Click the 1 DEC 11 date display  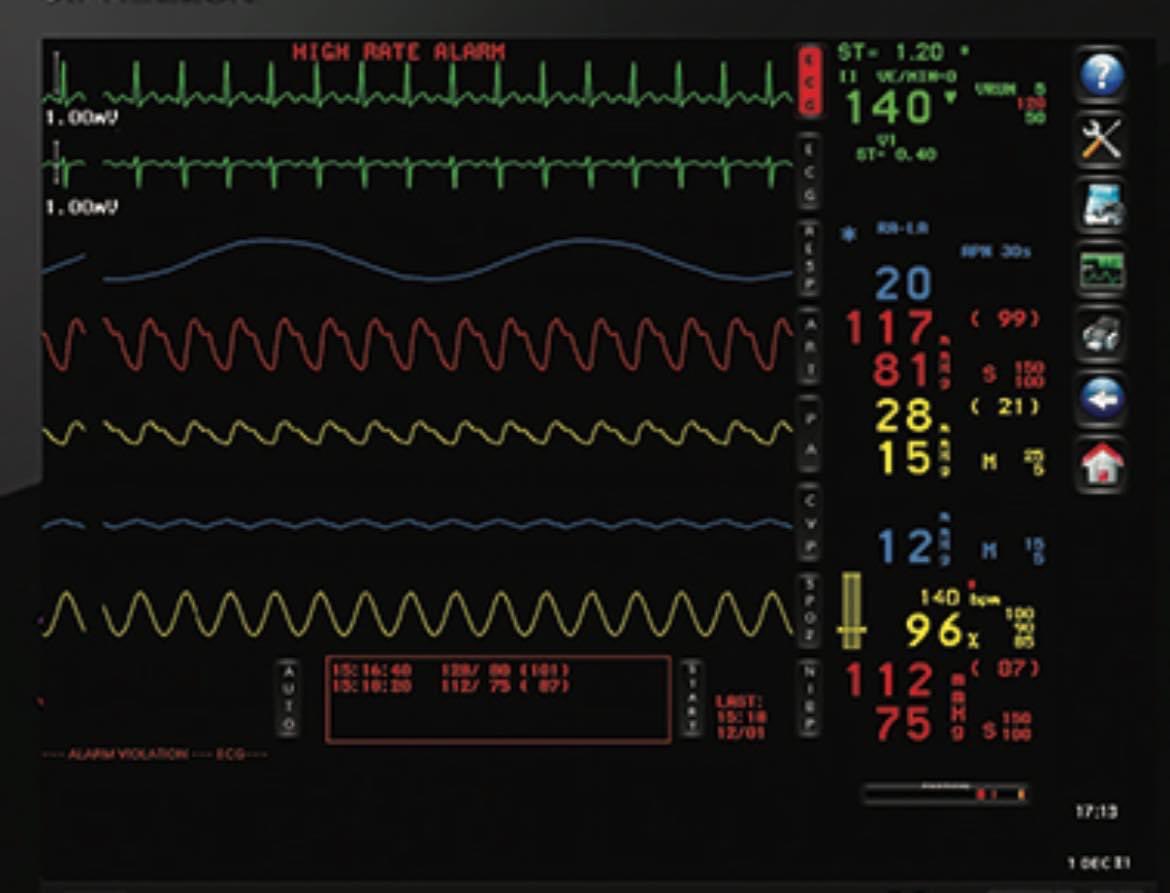pyautogui.click(x=1098, y=863)
